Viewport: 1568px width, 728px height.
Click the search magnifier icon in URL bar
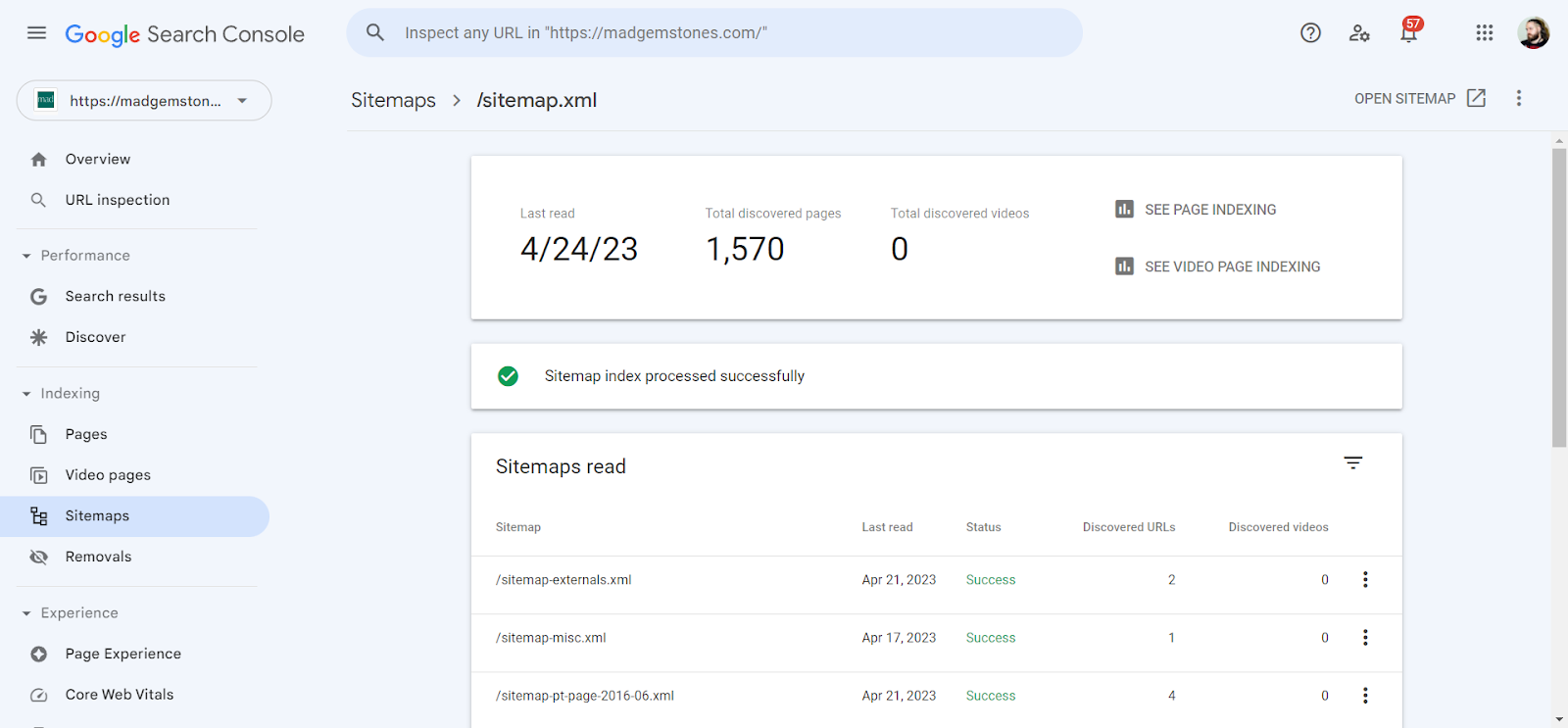click(375, 32)
